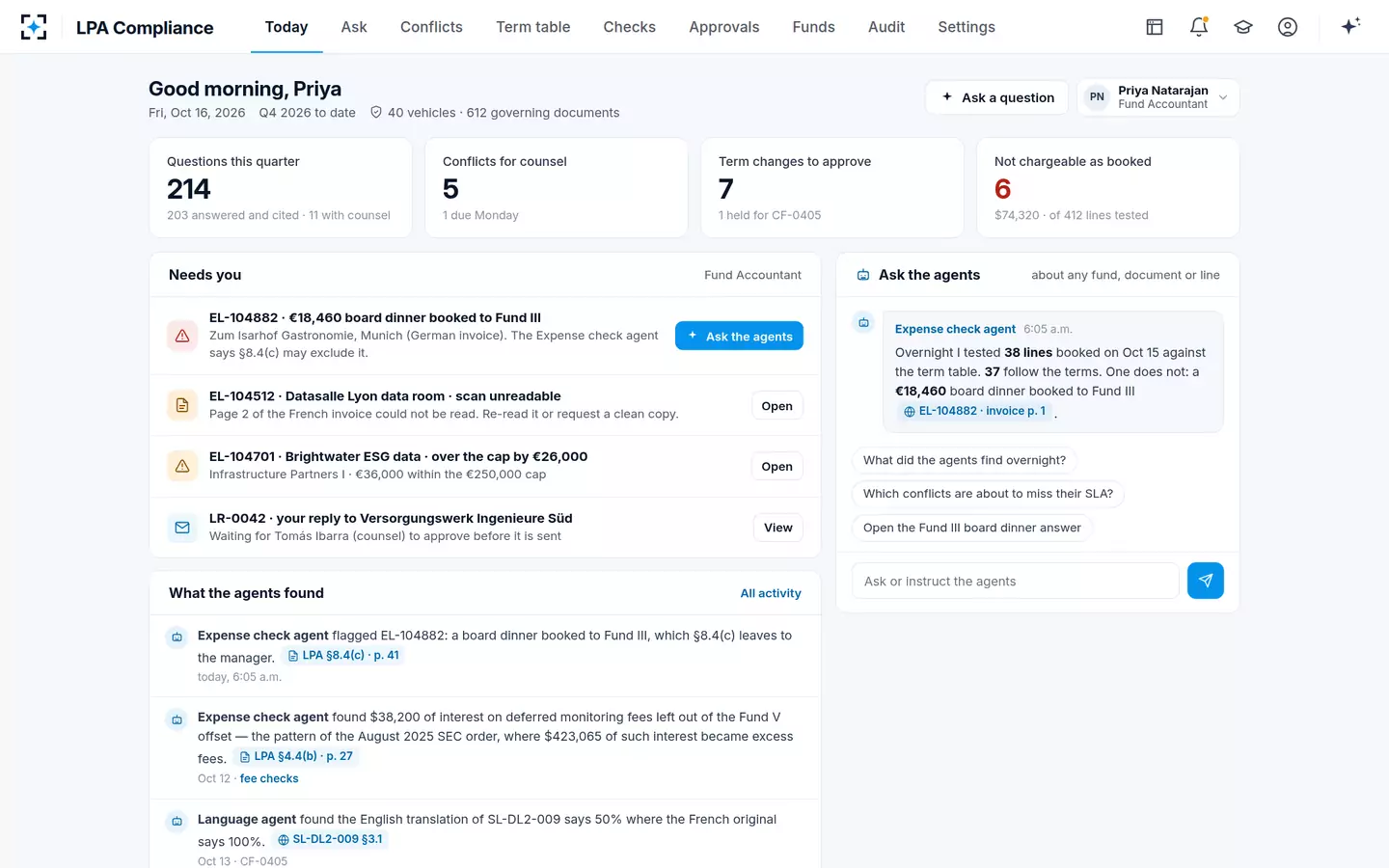Open the Conflicts tab
Image resolution: width=1389 pixels, height=868 pixels.
[x=431, y=27]
